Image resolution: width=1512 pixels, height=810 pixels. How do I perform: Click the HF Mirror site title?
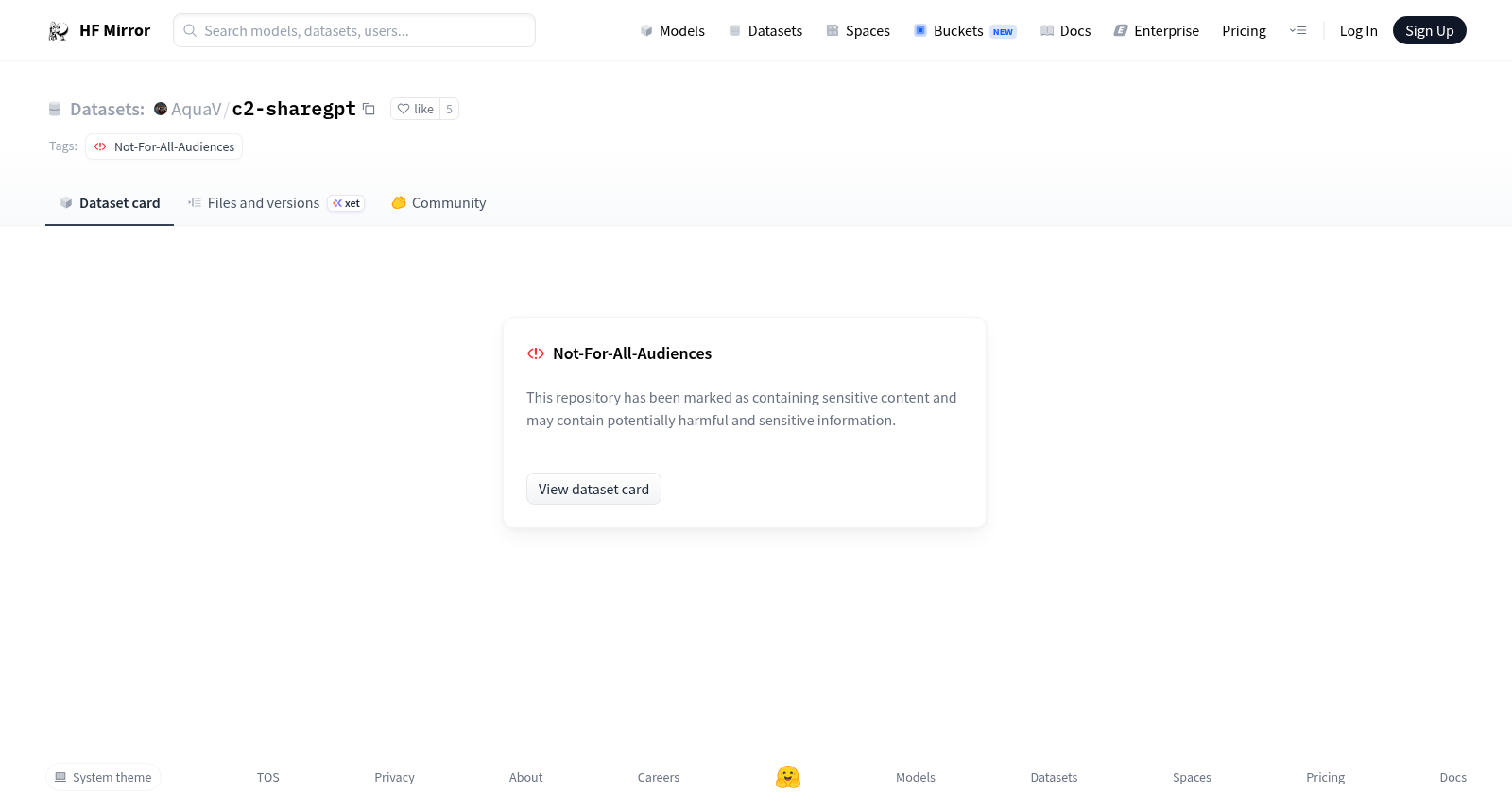point(114,31)
